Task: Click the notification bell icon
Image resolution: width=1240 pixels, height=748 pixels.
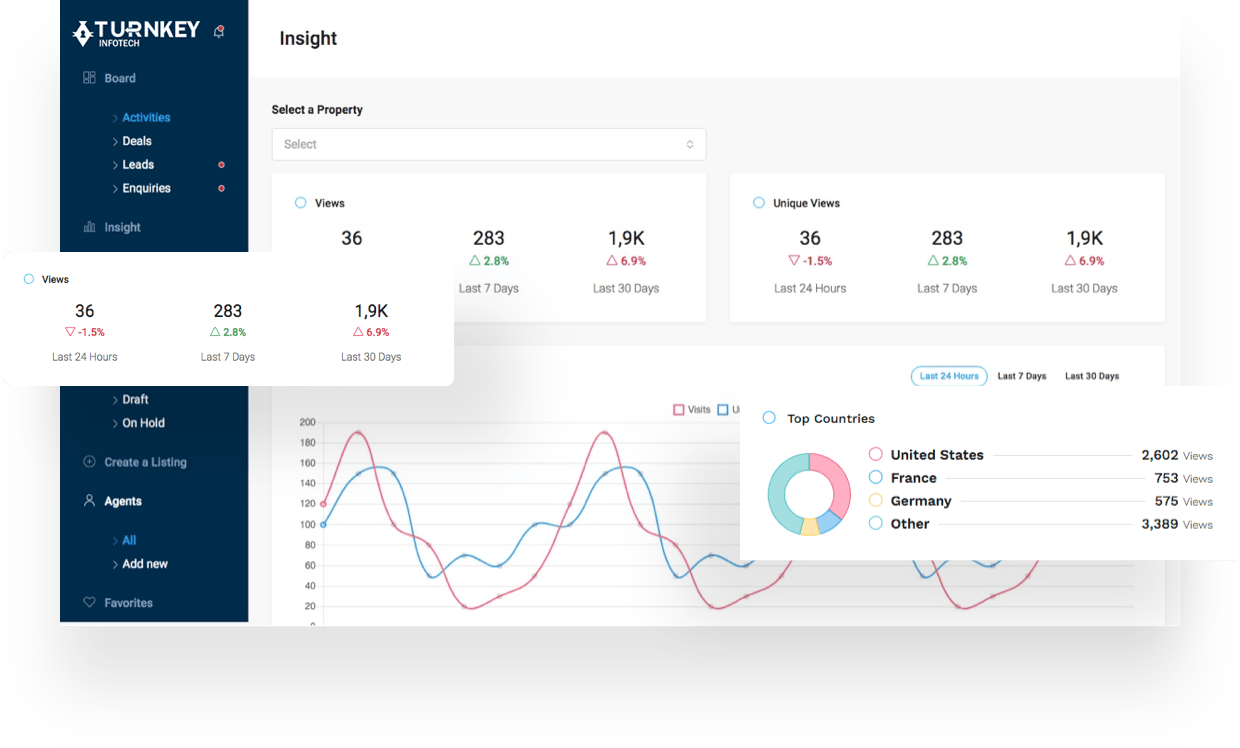Action: pyautogui.click(x=219, y=32)
